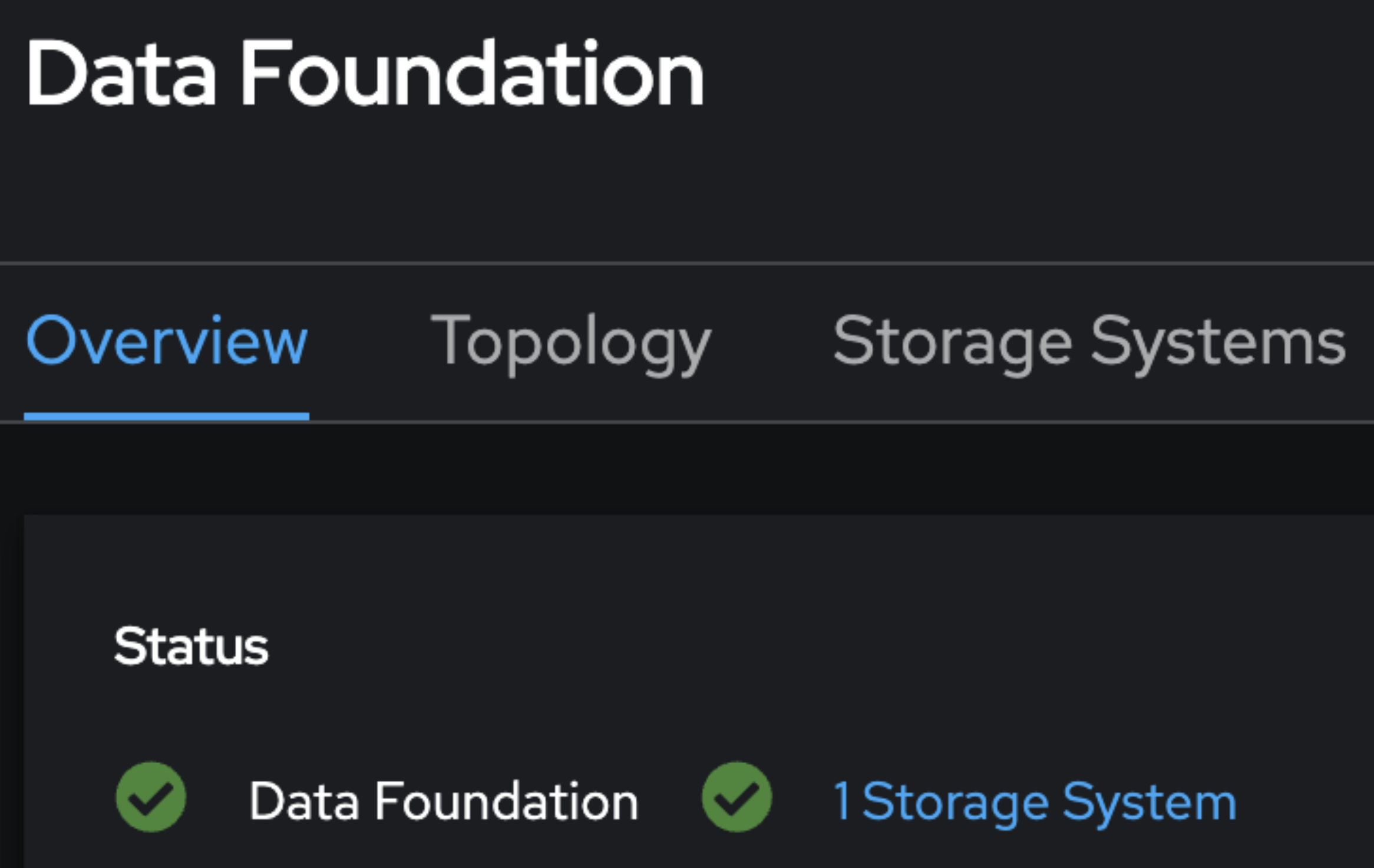The width and height of the screenshot is (1374, 868).
Task: Select the healthy status icon for Data Foundation
Action: tap(151, 797)
